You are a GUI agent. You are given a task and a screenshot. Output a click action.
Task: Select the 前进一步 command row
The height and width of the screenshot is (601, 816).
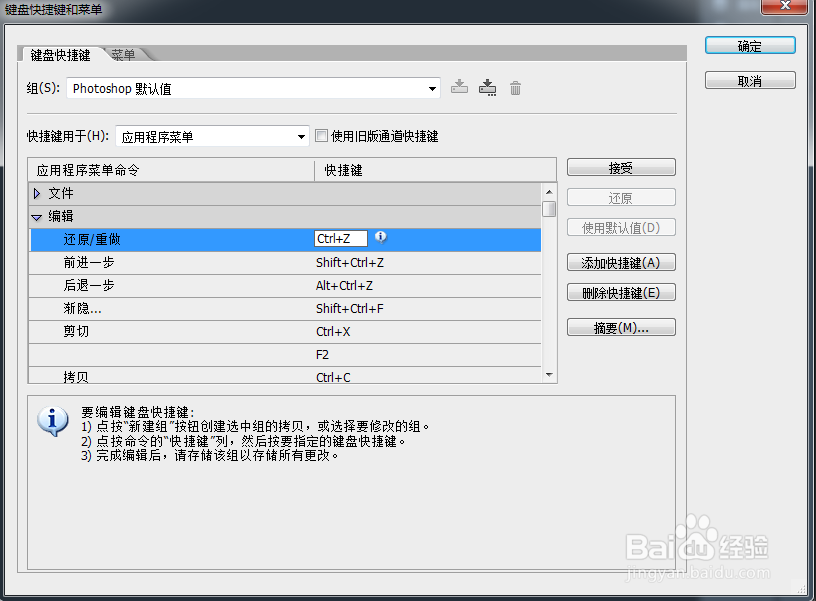285,263
